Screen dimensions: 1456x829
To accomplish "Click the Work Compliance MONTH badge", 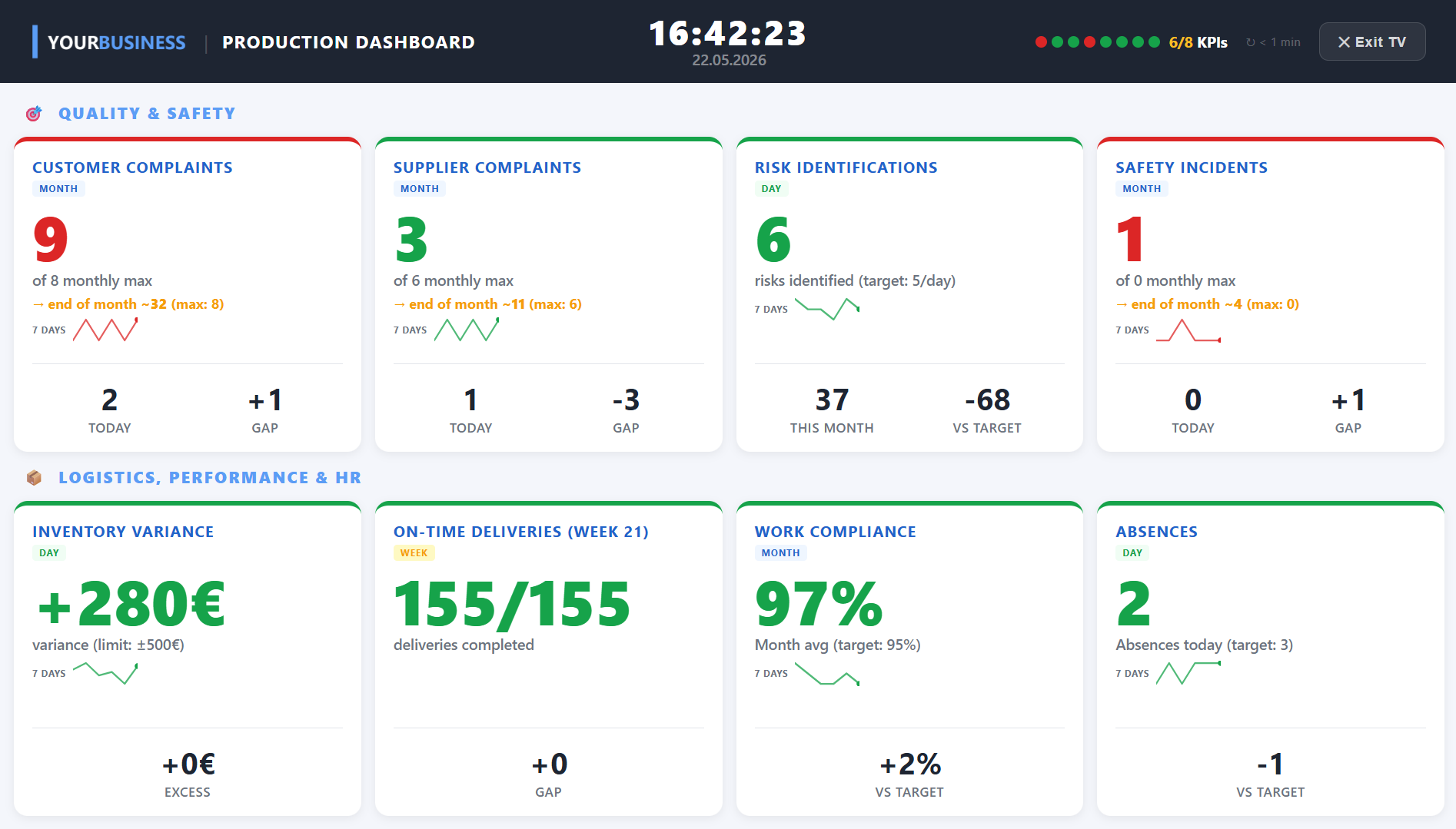I will [780, 552].
